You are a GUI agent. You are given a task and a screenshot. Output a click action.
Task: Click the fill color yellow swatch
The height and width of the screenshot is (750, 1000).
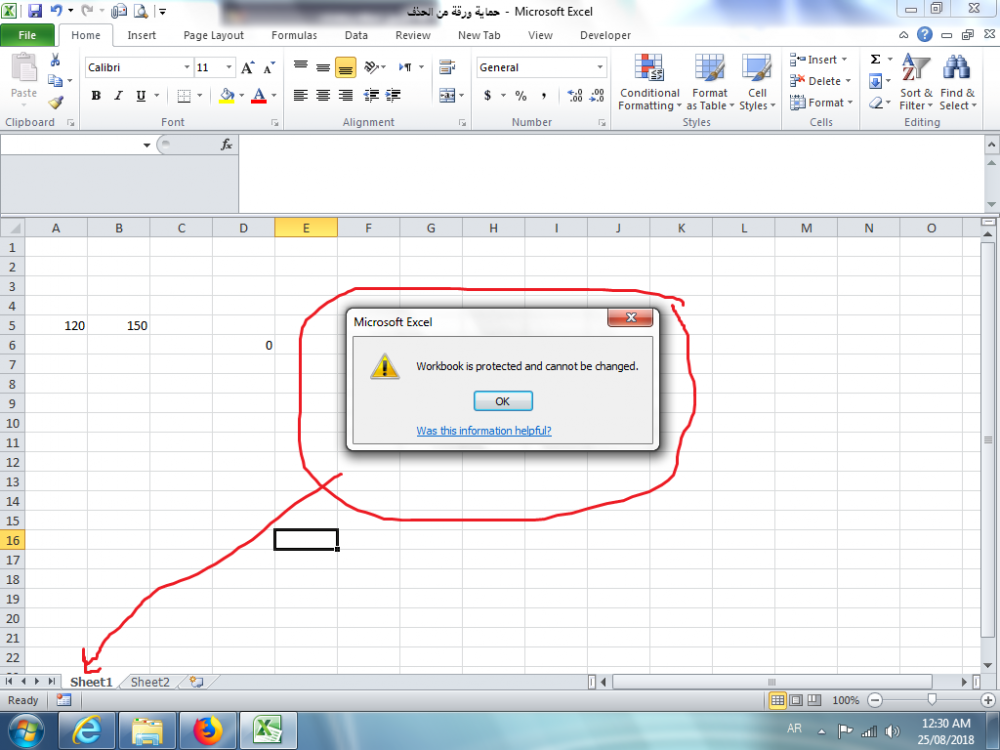226,96
